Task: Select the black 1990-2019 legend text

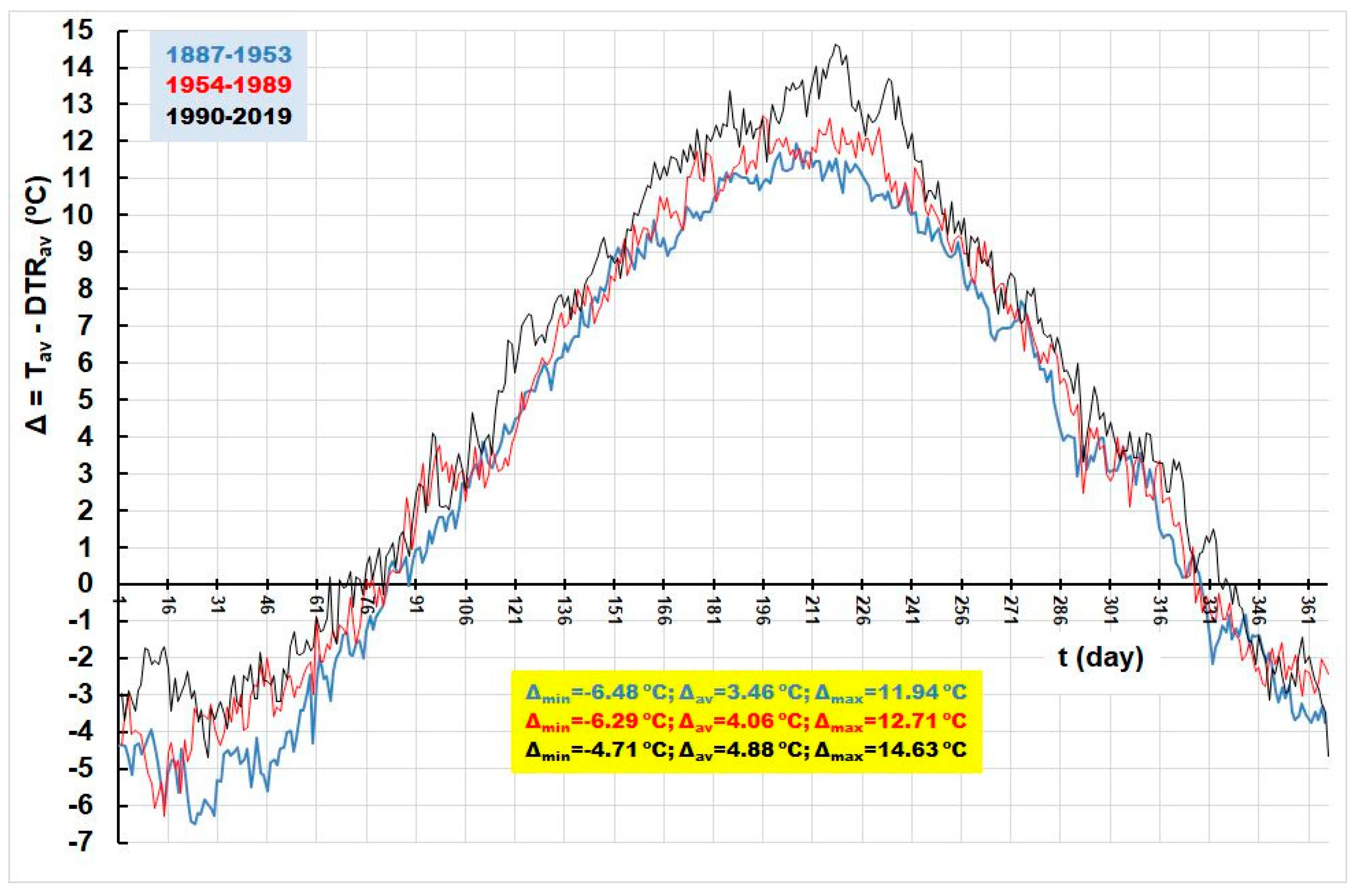Action: point(229,116)
